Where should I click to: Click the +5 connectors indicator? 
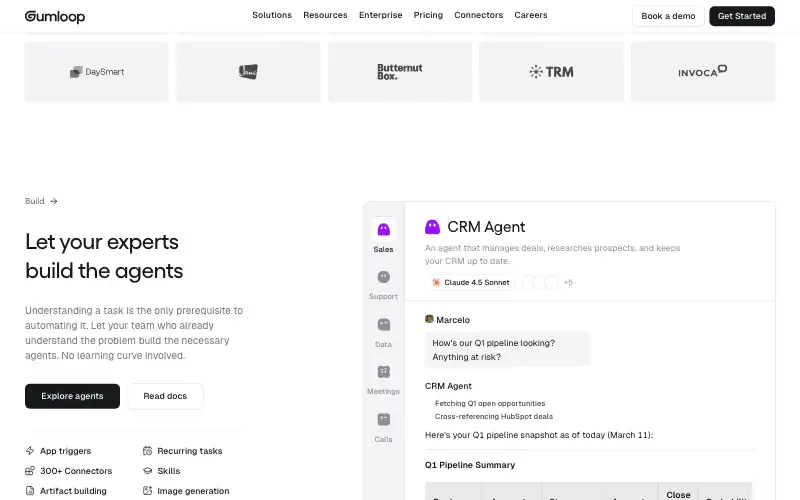(x=568, y=282)
